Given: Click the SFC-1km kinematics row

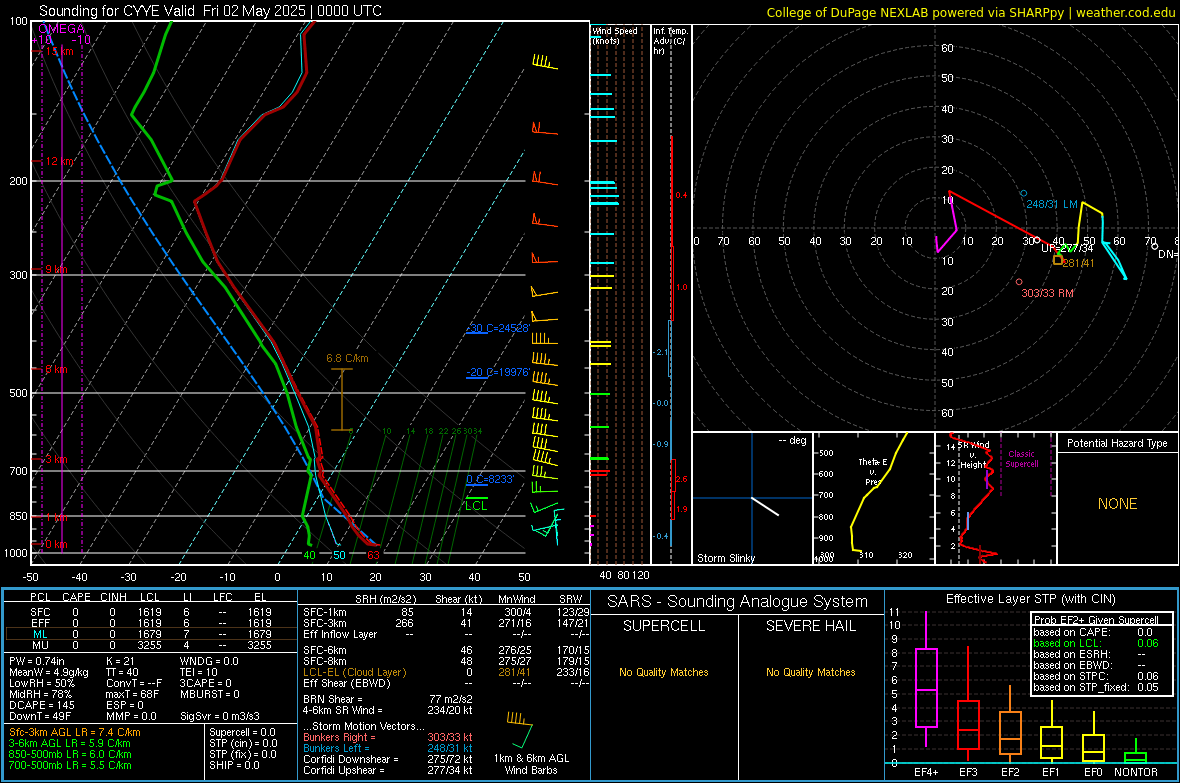Looking at the screenshot, I should point(446,612).
